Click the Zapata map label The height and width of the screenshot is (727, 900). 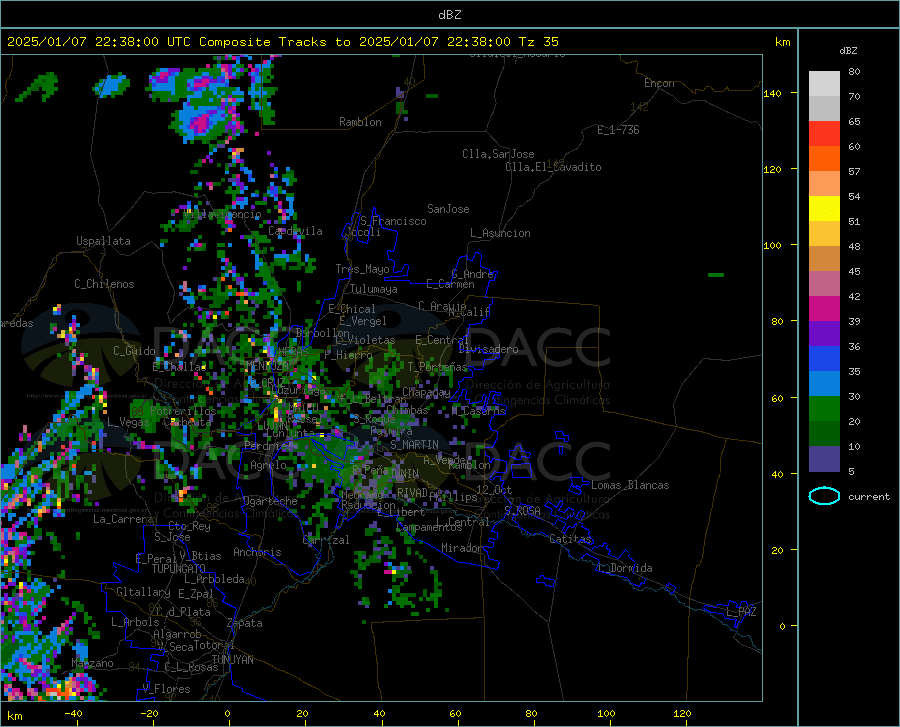[245, 623]
